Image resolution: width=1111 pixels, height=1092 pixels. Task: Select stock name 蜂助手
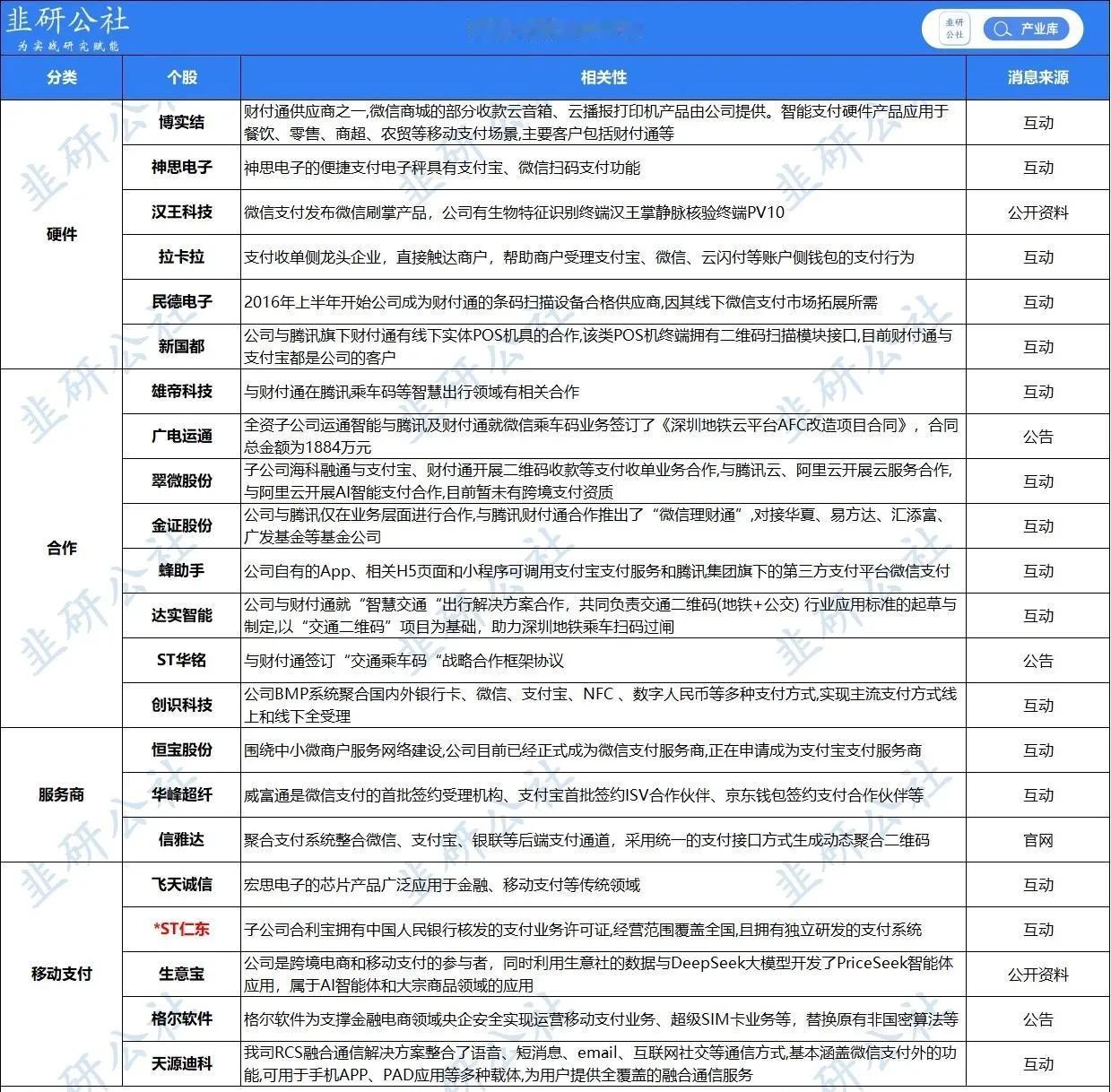click(181, 570)
